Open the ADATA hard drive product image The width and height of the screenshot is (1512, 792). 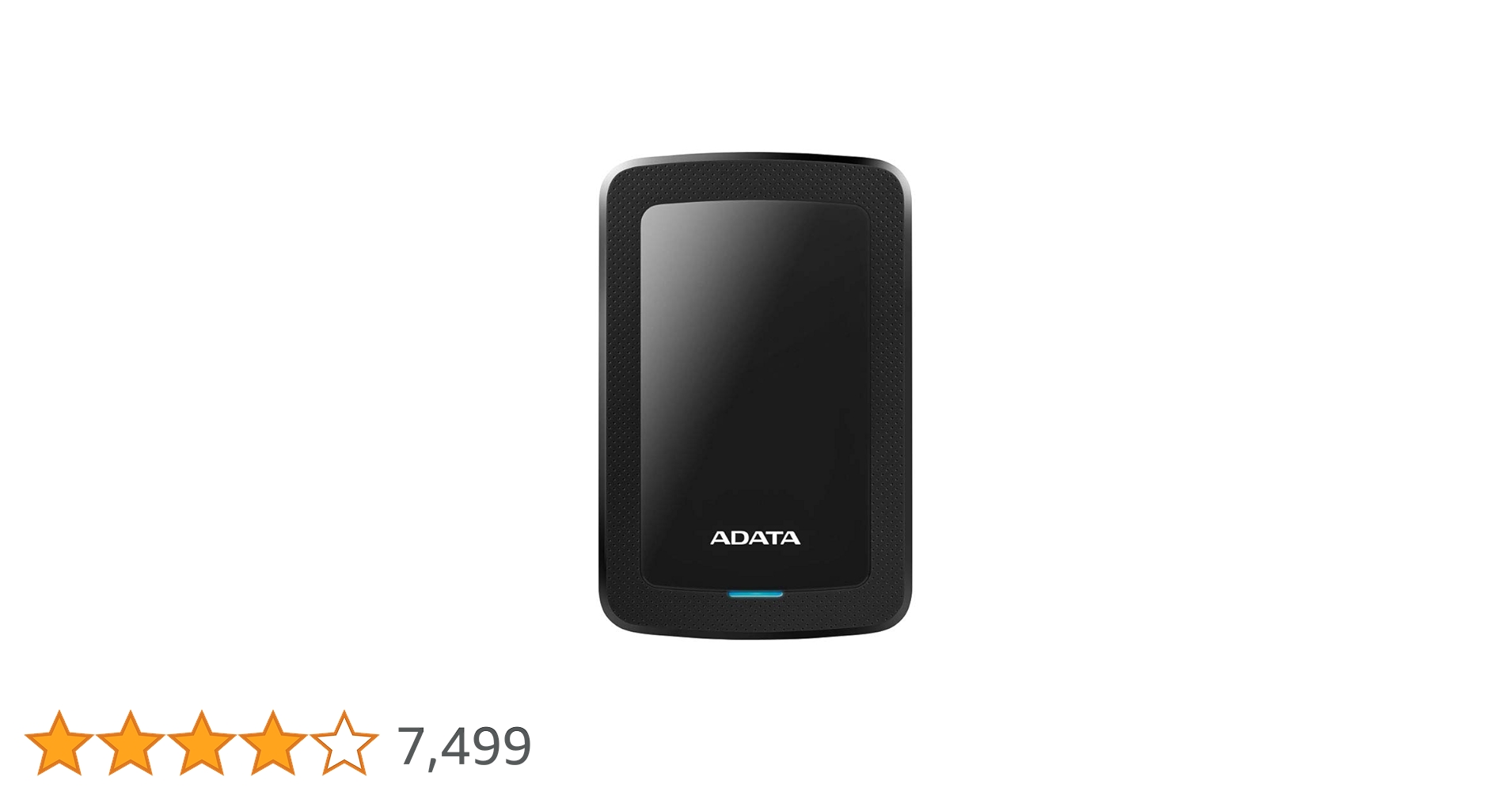(x=755, y=396)
